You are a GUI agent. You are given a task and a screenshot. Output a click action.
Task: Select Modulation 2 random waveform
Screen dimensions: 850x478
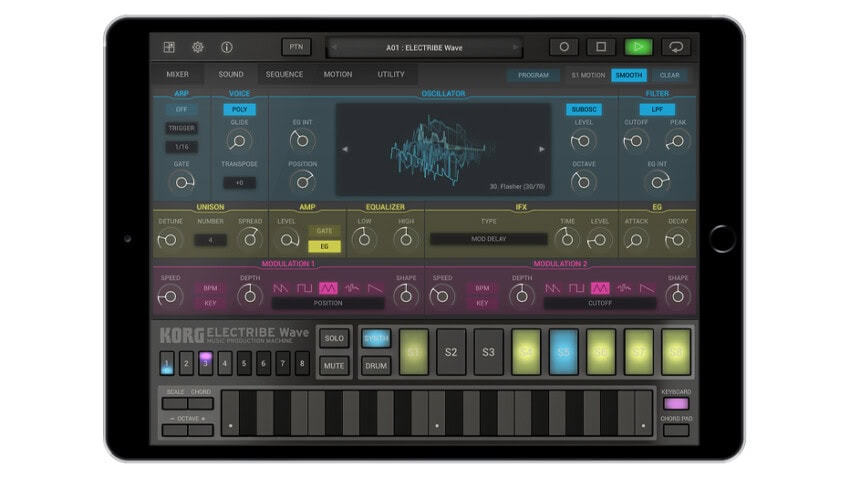click(x=624, y=288)
